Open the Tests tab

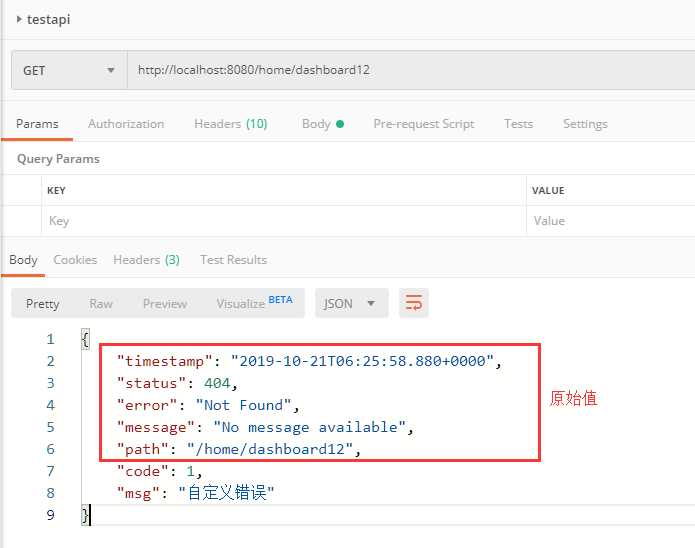pos(518,124)
